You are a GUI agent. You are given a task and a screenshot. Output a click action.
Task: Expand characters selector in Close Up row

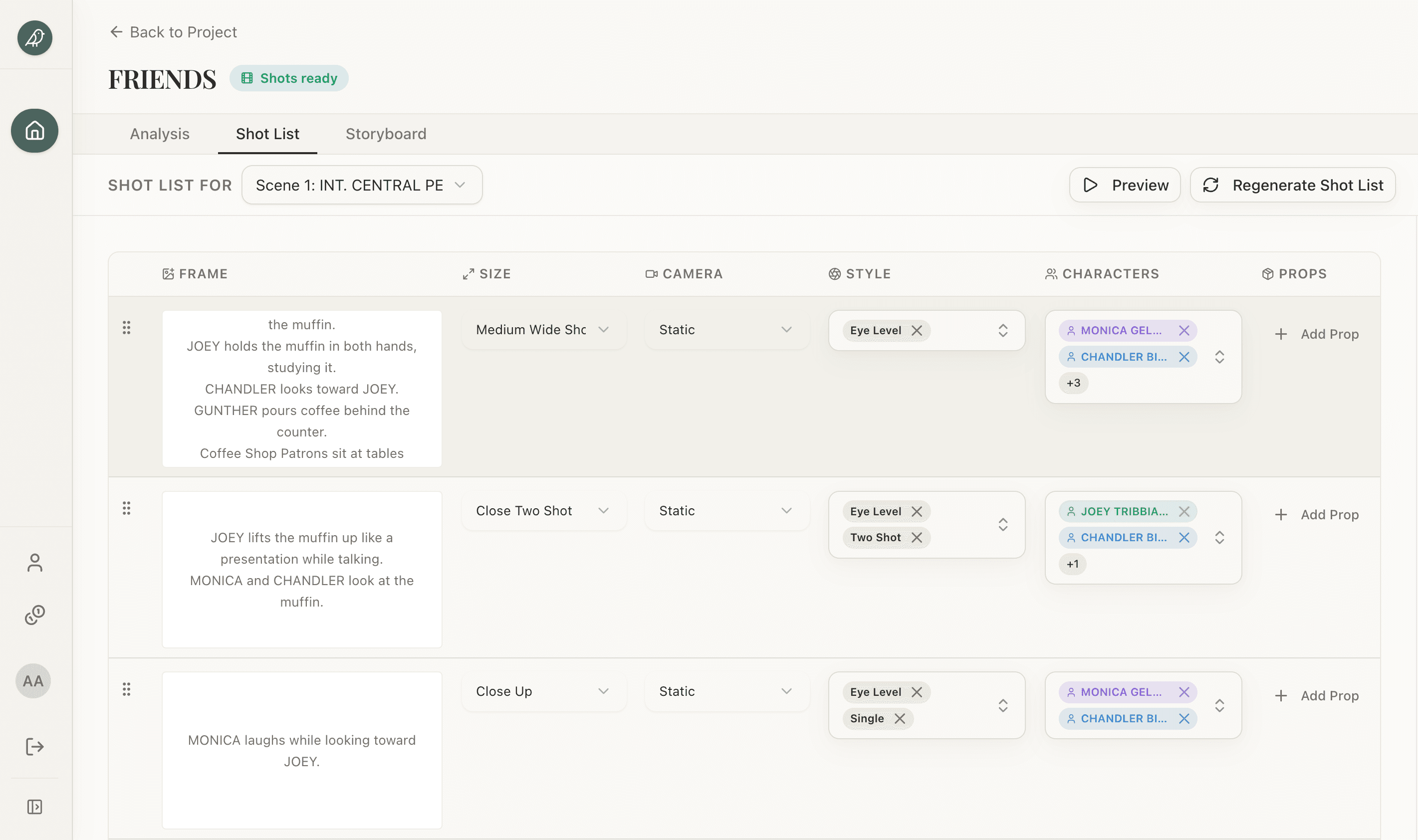[x=1220, y=706]
